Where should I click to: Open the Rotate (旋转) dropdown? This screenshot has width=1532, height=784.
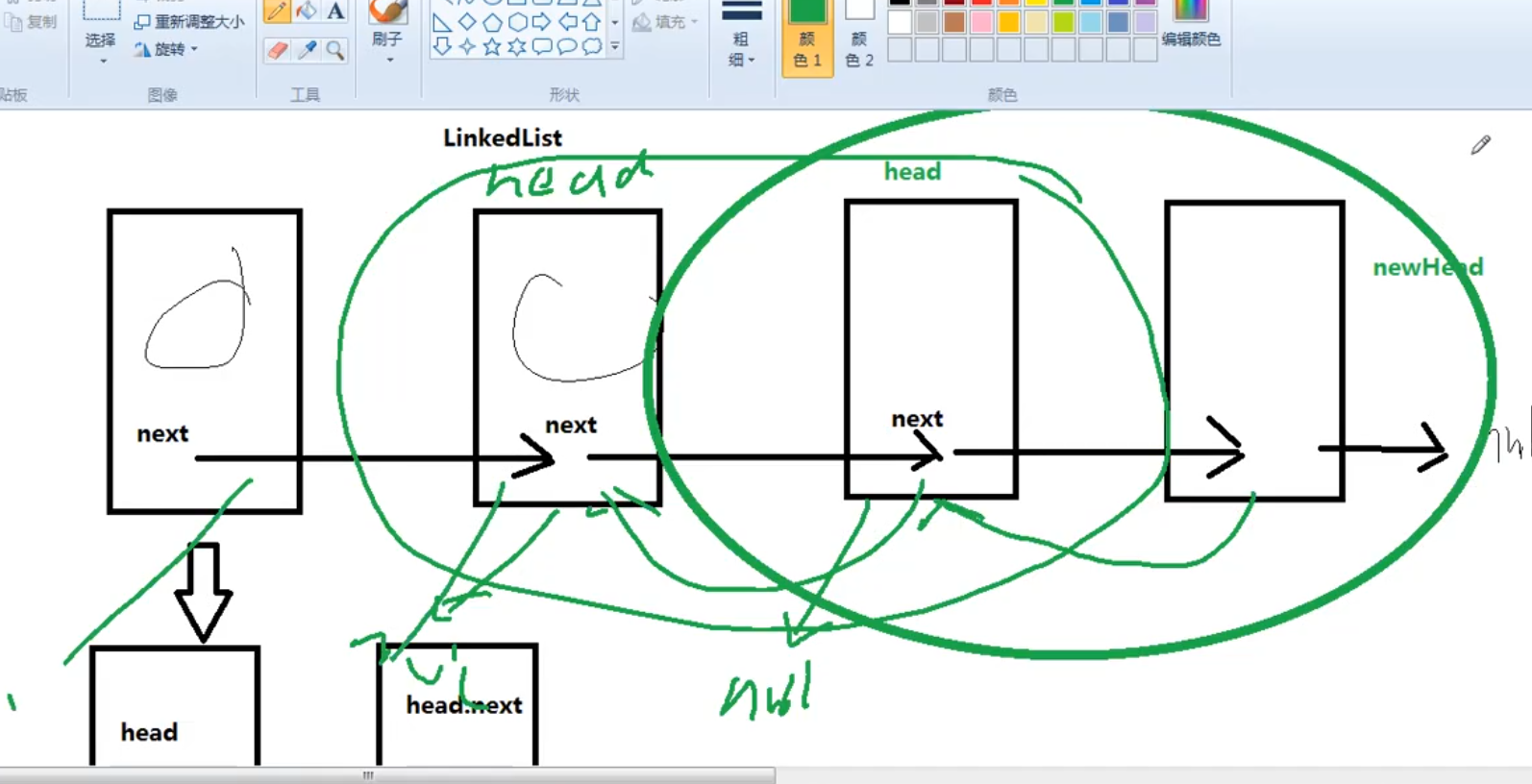point(169,49)
